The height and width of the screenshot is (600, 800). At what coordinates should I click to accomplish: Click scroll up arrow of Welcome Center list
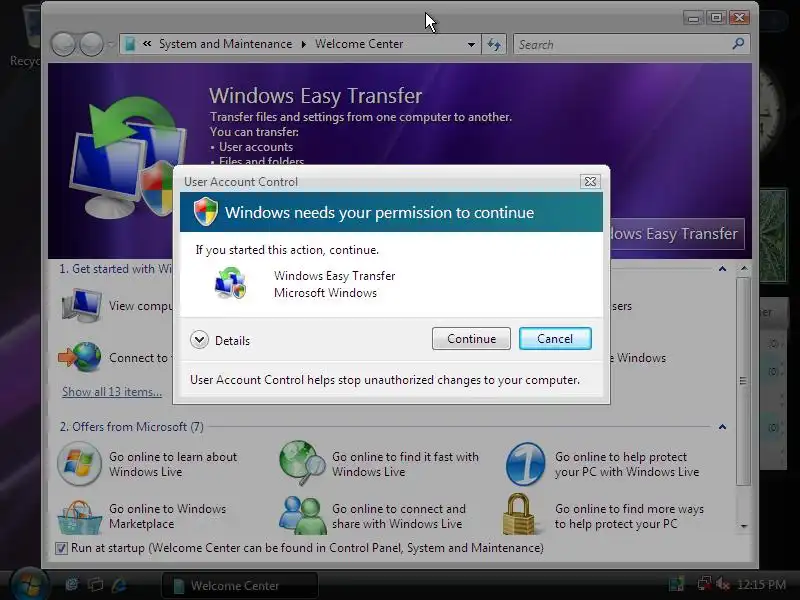tap(744, 268)
